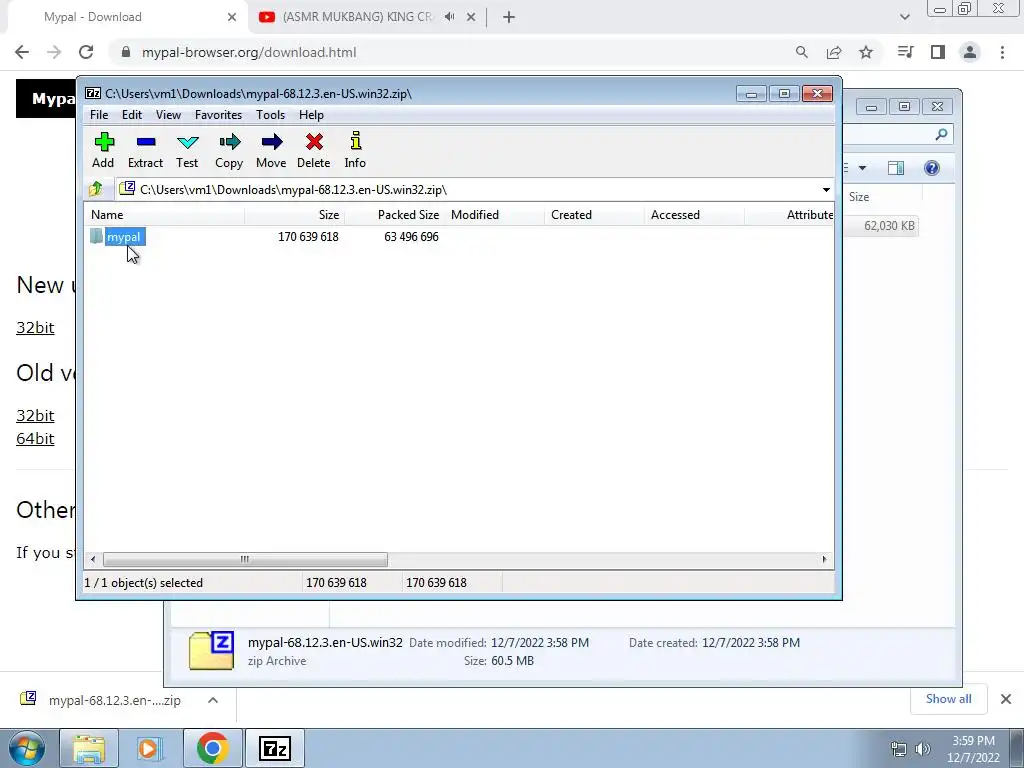Open the Chrome three-dot menu
Viewport: 1024px width, 768px height.
click(1002, 52)
